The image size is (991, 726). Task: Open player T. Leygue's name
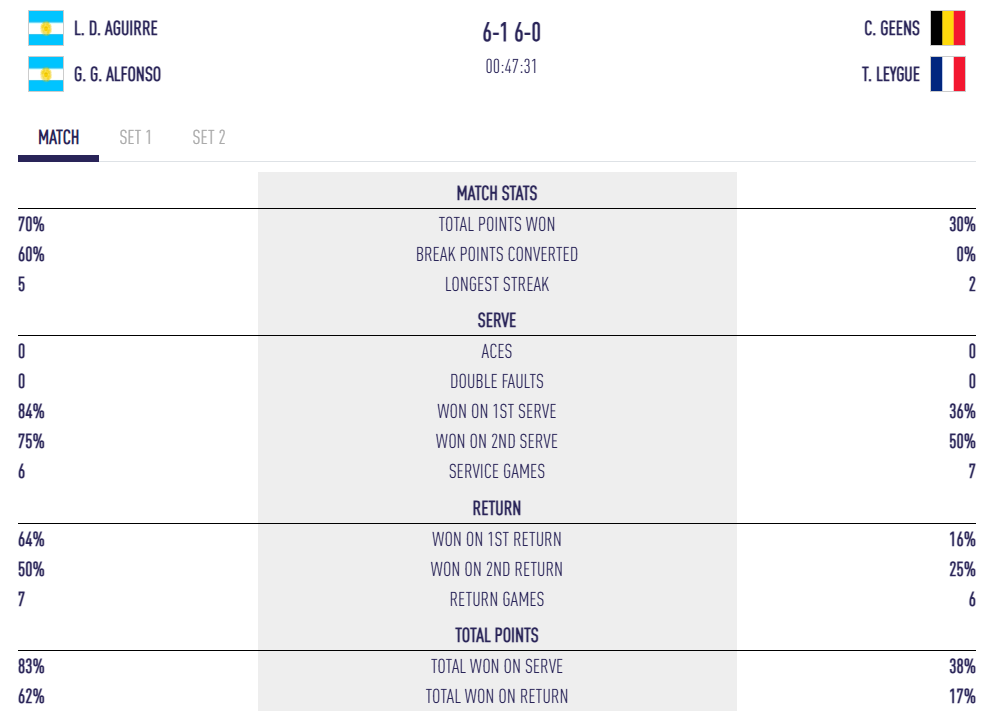891,74
